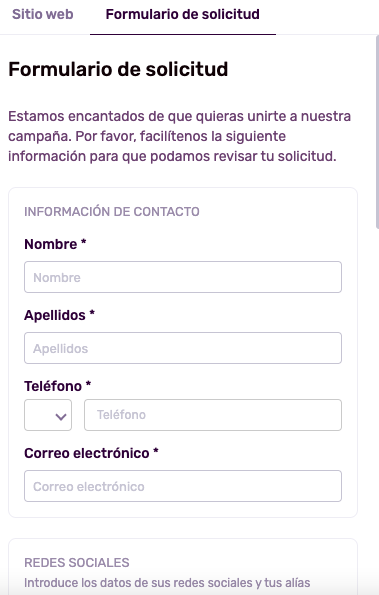This screenshot has height=595, width=379.
Task: Click the Correo electrónico * label
Action: [91, 453]
